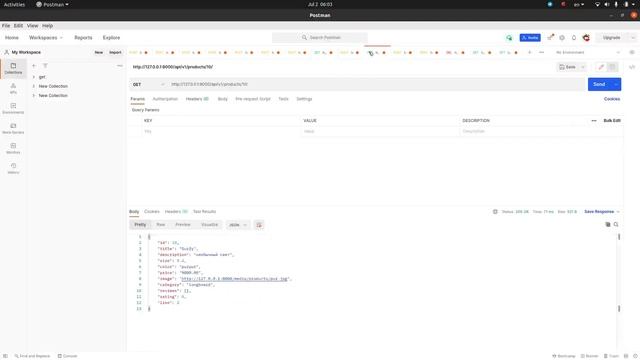Click the blue Send button

(x=599, y=84)
